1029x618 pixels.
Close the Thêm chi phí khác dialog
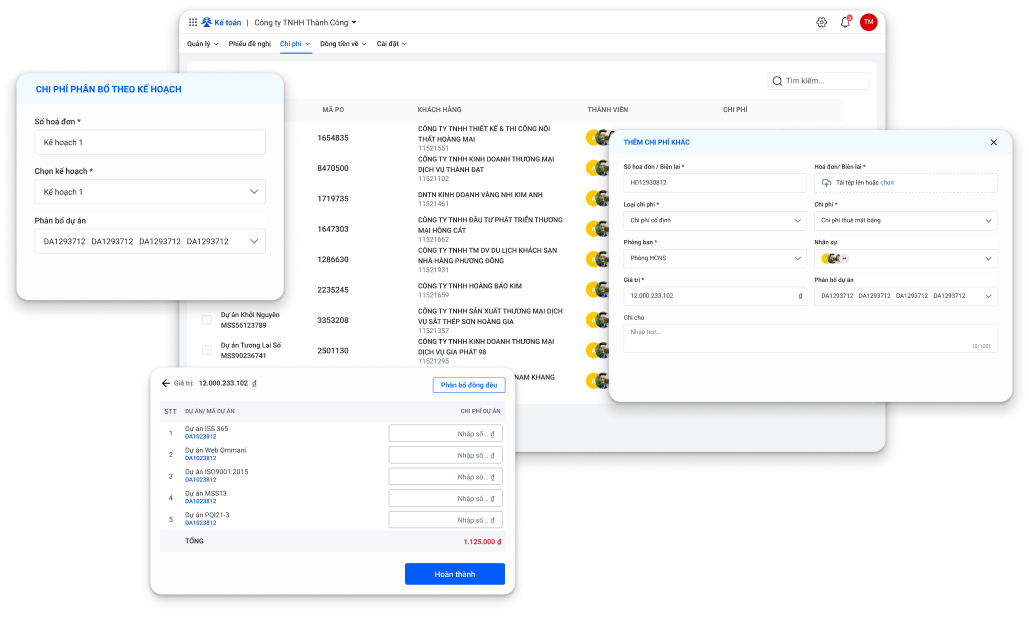coord(993,142)
